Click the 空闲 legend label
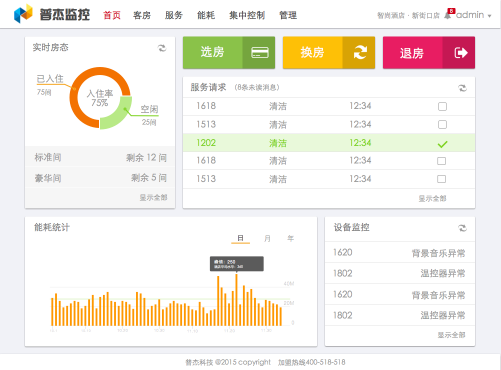 pyautogui.click(x=149, y=109)
